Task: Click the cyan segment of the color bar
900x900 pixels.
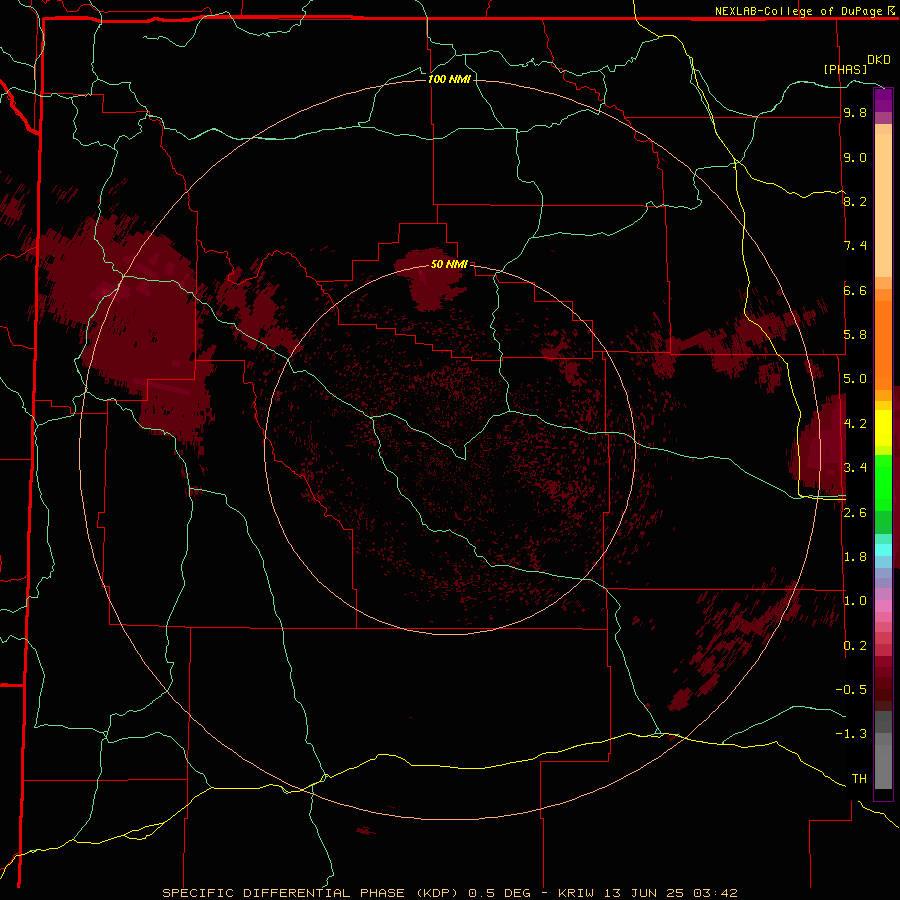Action: pyautogui.click(x=883, y=550)
